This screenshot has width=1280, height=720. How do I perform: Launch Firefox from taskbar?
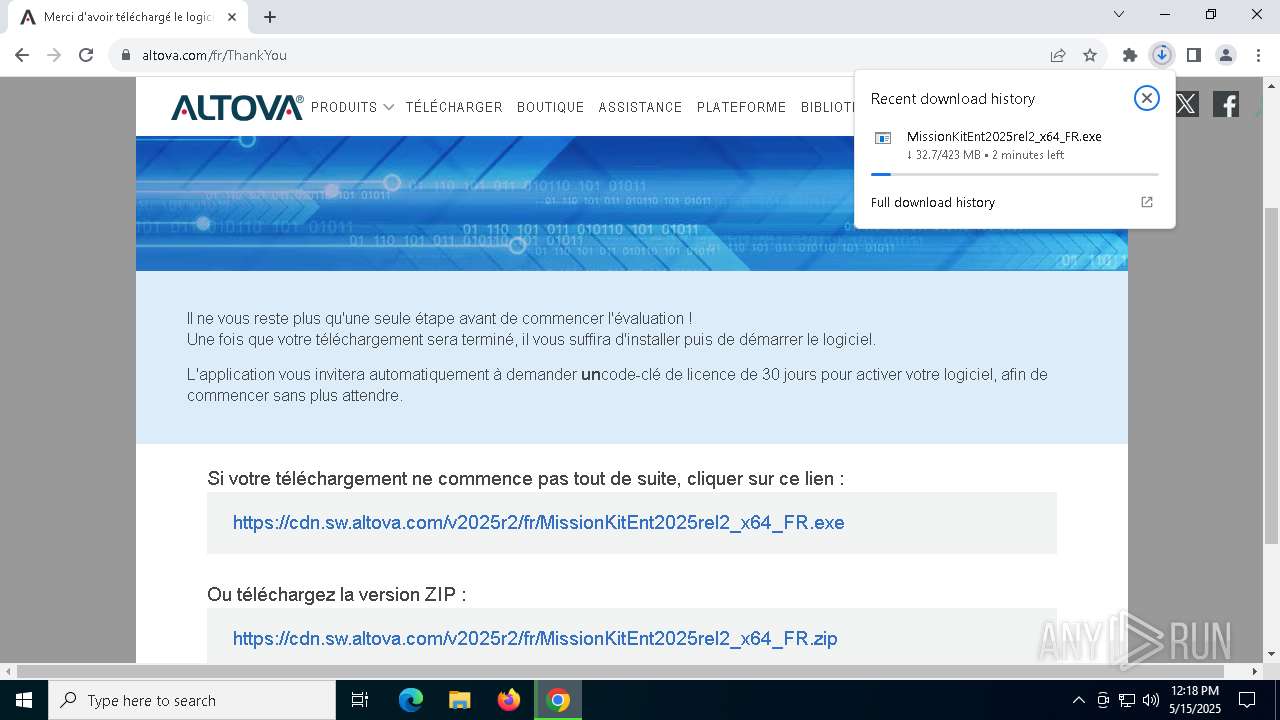[509, 700]
